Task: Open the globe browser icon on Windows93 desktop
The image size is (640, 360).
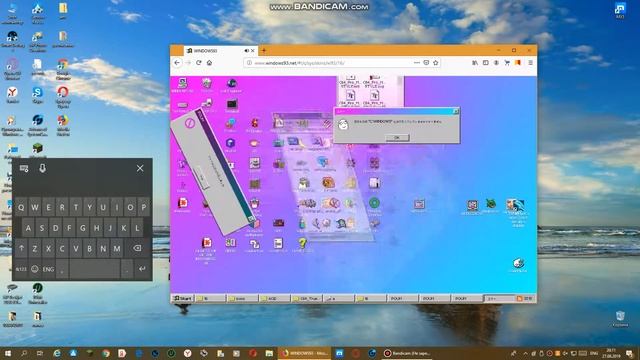Action: pos(232,84)
